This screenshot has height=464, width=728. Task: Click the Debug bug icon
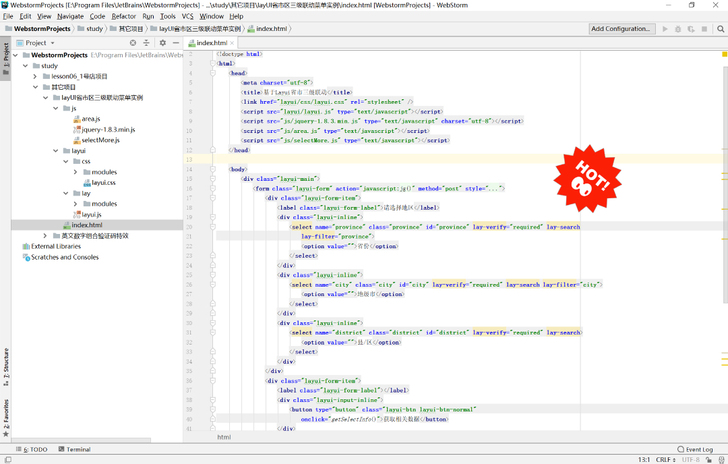pos(678,29)
